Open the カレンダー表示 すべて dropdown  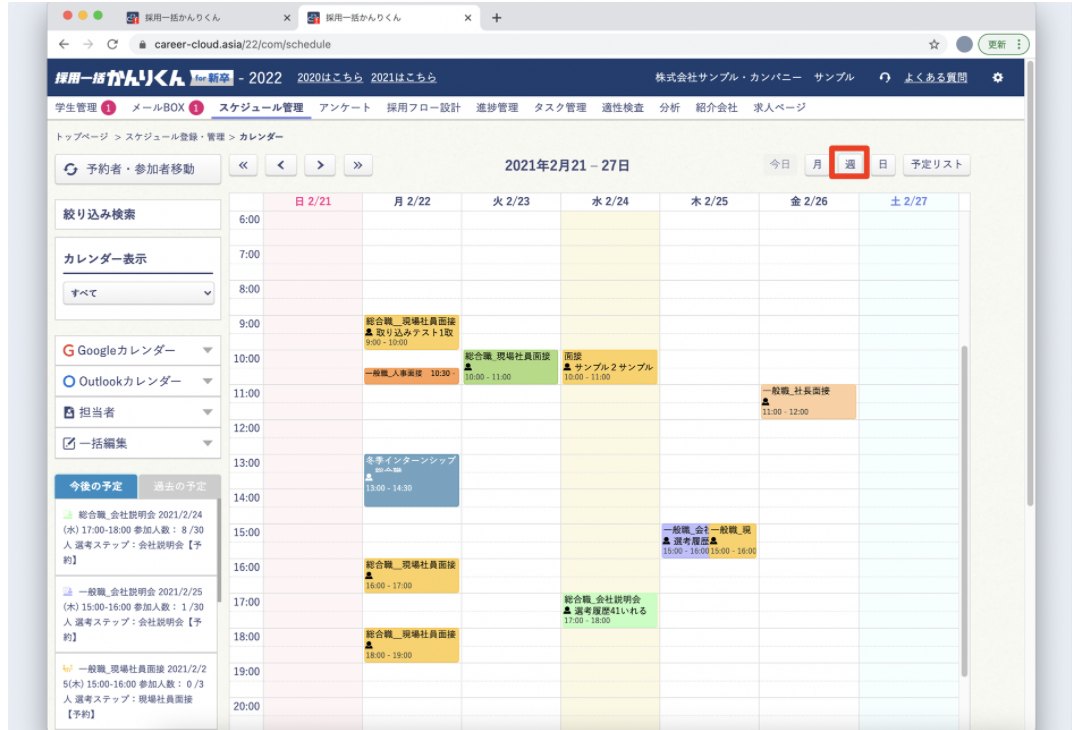pyautogui.click(x=138, y=293)
